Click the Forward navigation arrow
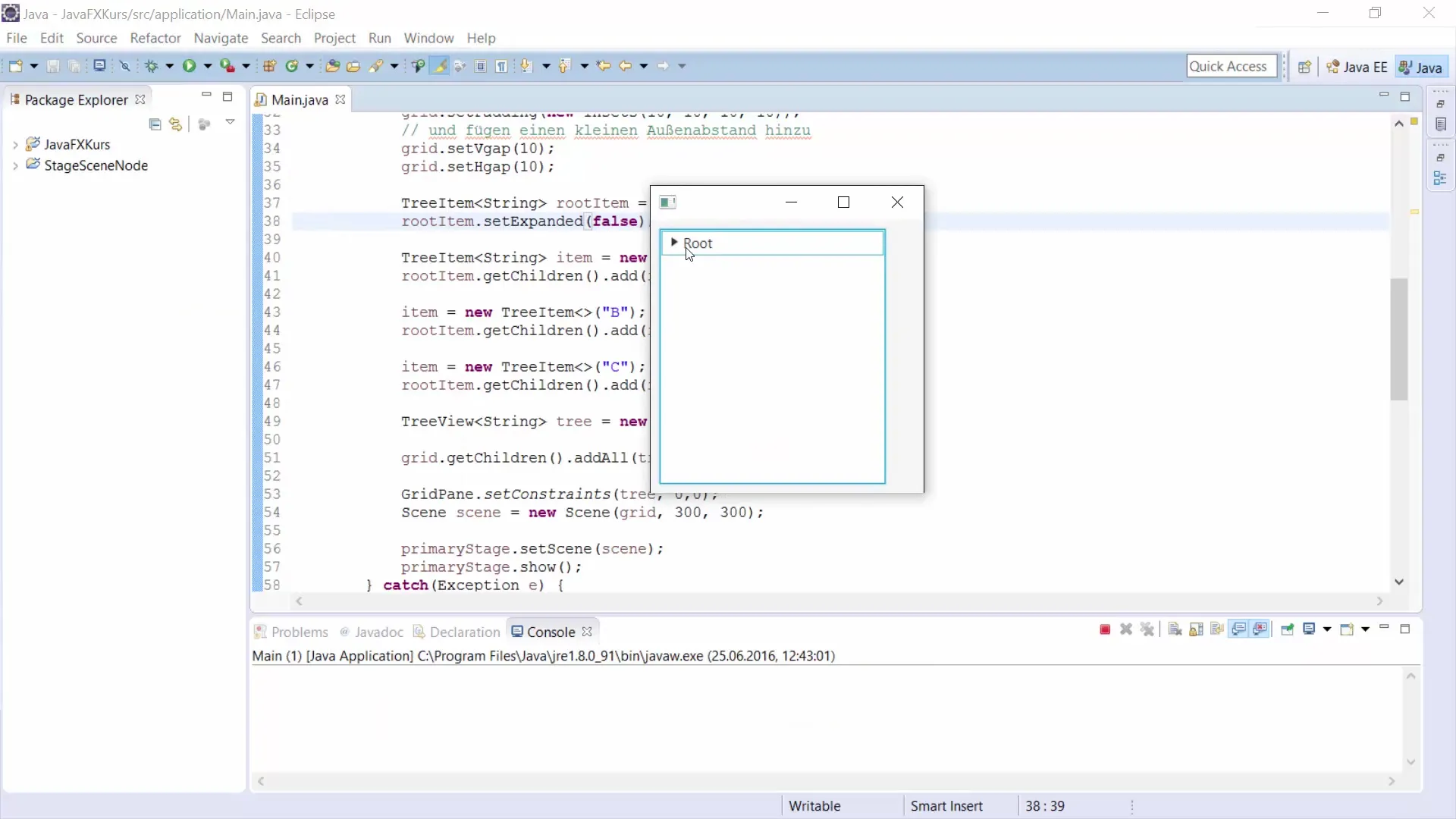1456x819 pixels. [664, 66]
